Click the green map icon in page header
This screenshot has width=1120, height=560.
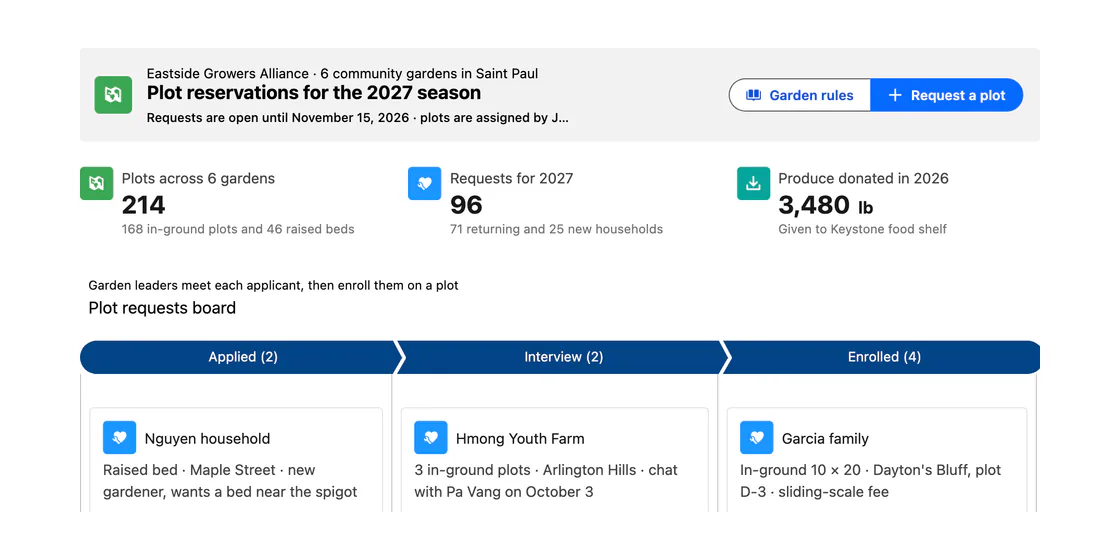click(114, 95)
